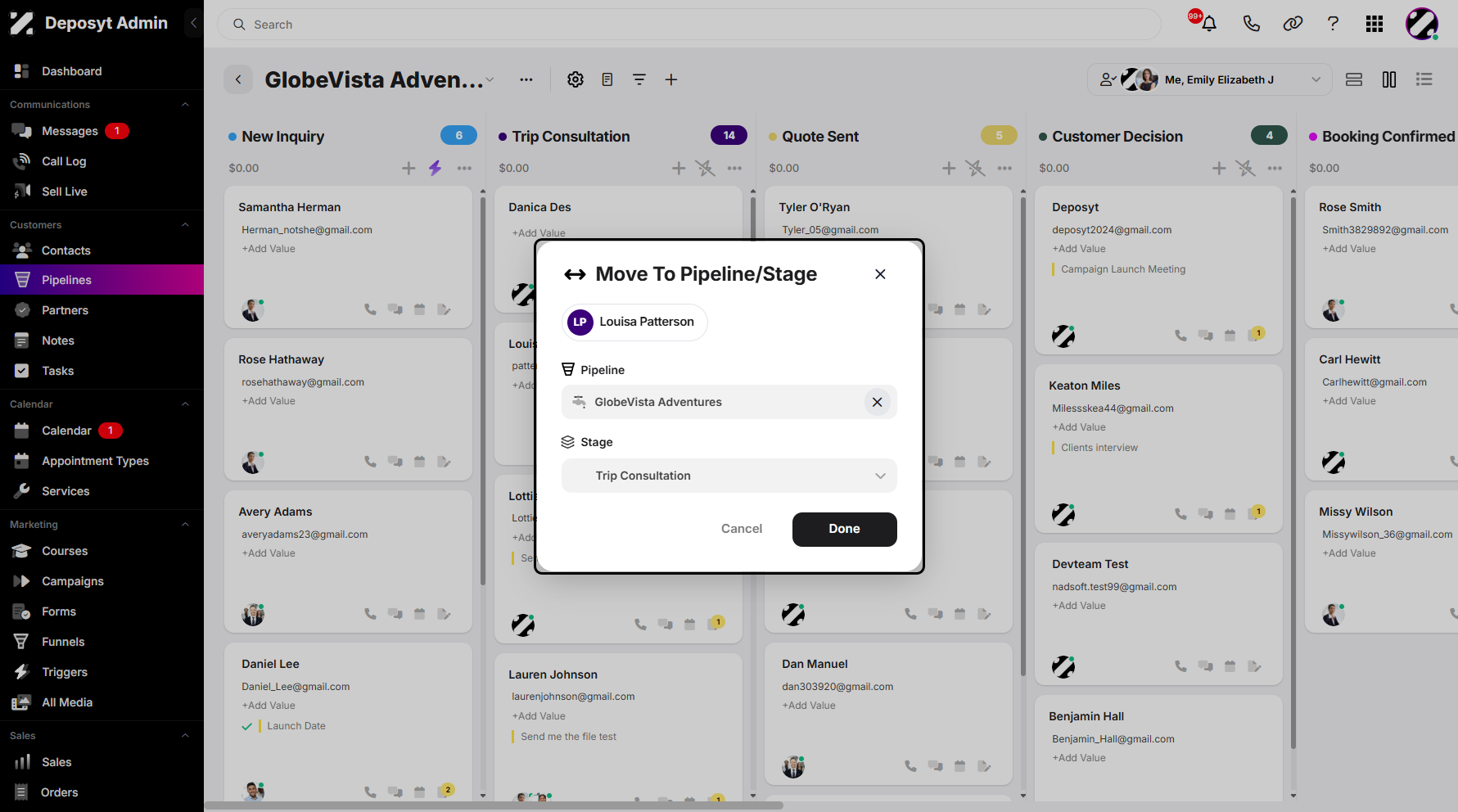Viewport: 1458px width, 812px height.
Task: Click the Done button
Action: (844, 529)
